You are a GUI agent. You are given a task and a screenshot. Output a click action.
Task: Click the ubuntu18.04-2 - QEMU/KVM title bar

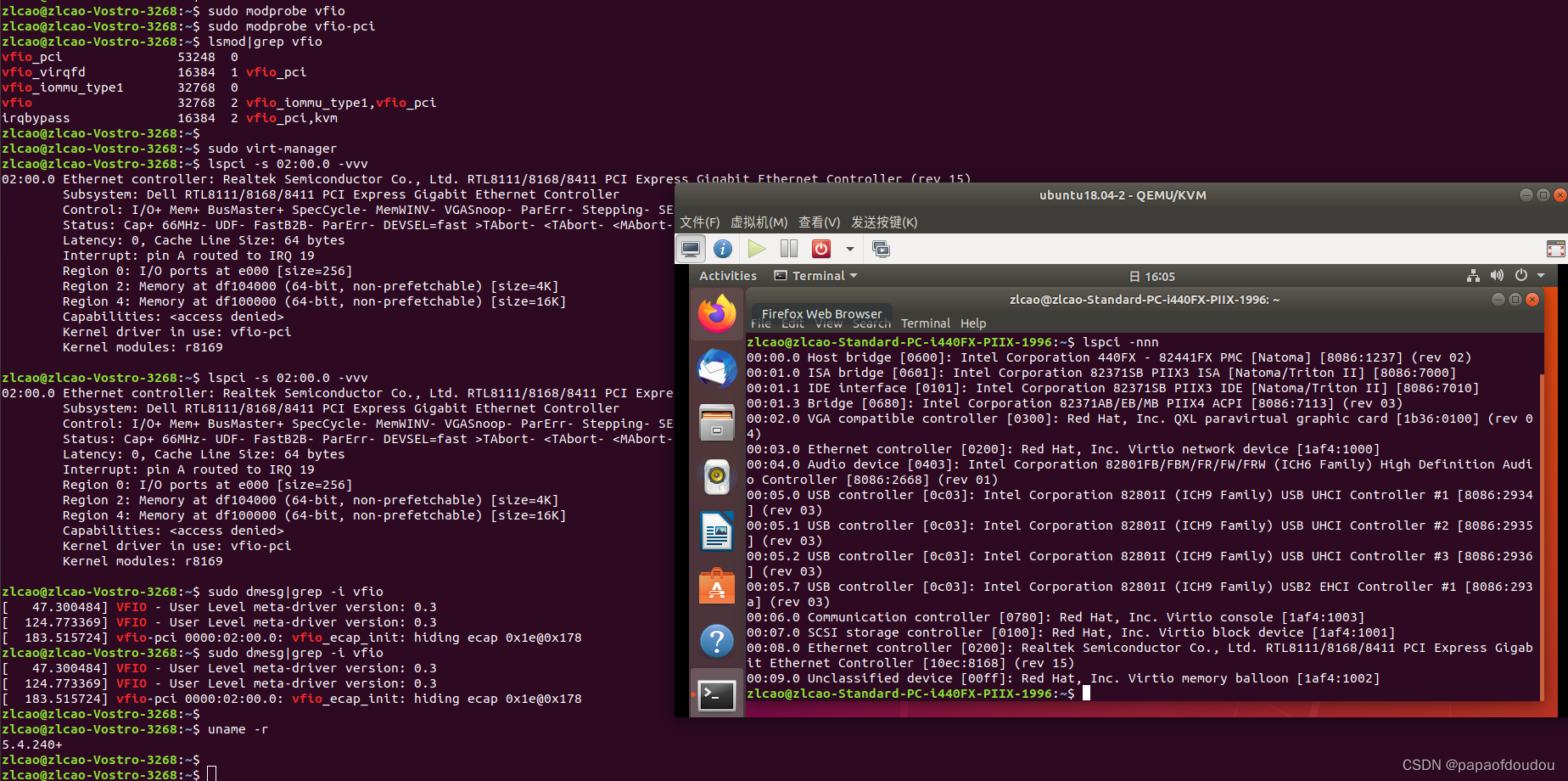[x=1122, y=195]
